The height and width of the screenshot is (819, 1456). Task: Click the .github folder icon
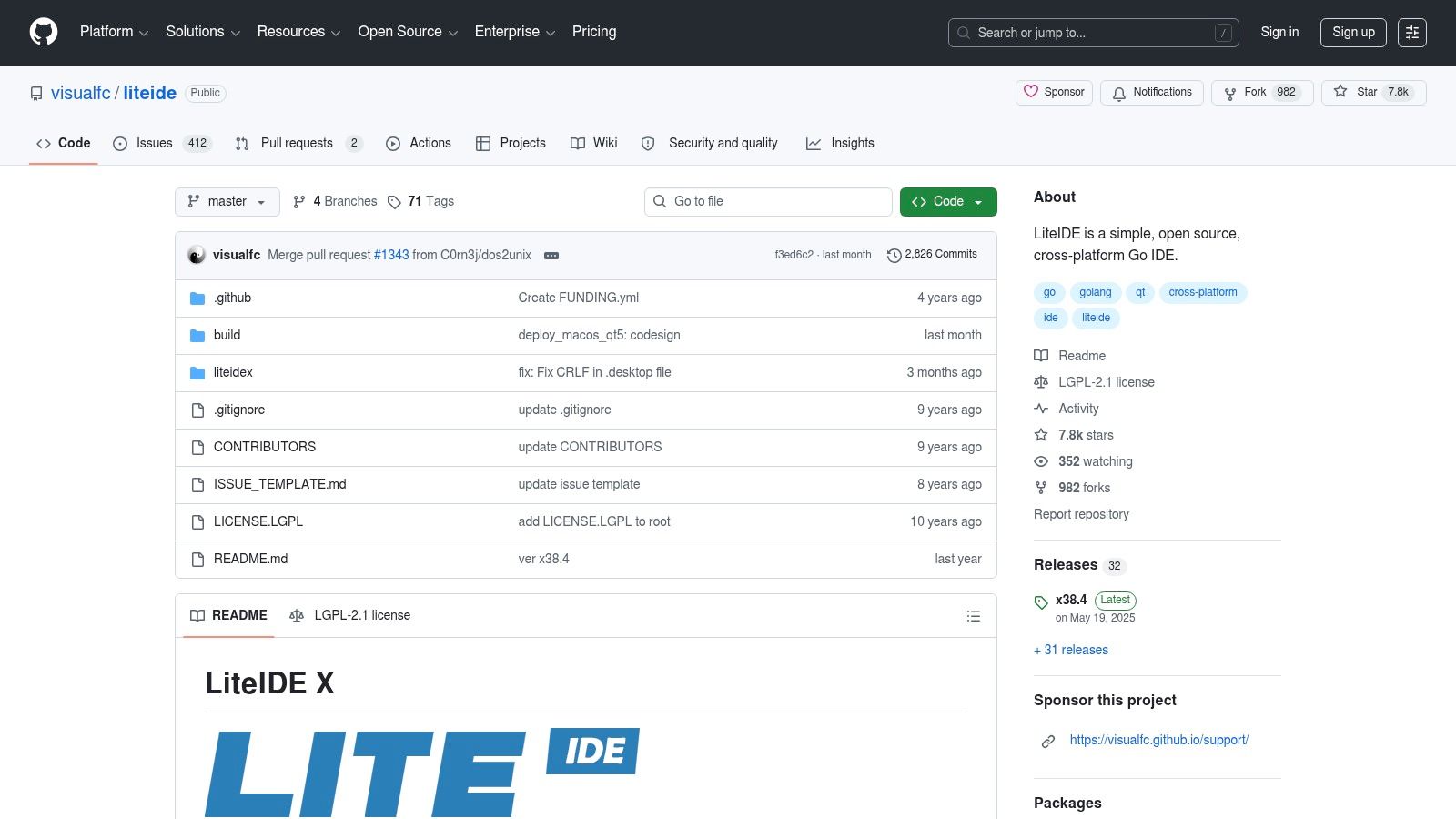coord(197,298)
